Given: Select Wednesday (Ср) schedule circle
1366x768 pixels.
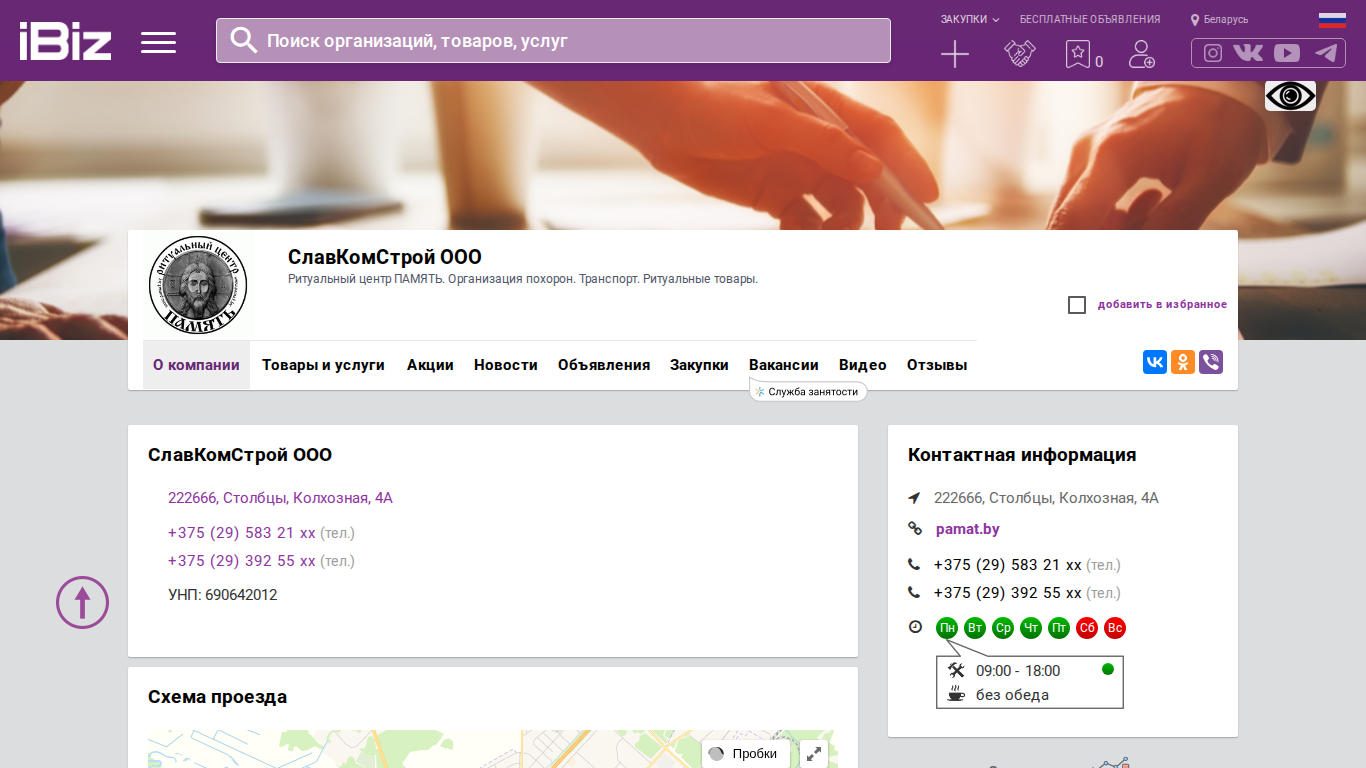Looking at the screenshot, I should (1003, 628).
